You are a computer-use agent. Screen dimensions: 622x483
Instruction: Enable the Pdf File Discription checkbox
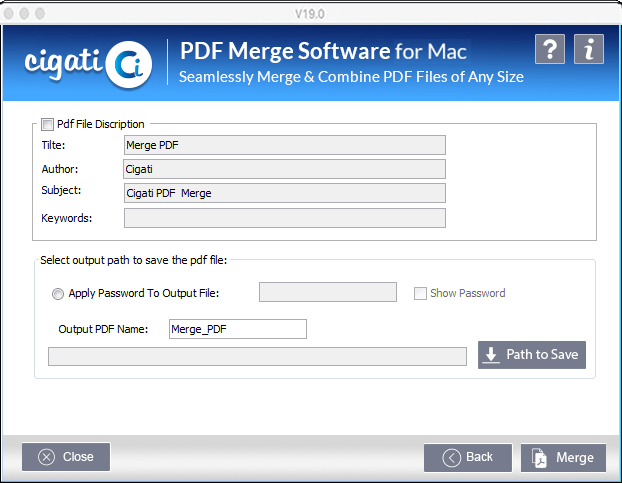pyautogui.click(x=47, y=125)
